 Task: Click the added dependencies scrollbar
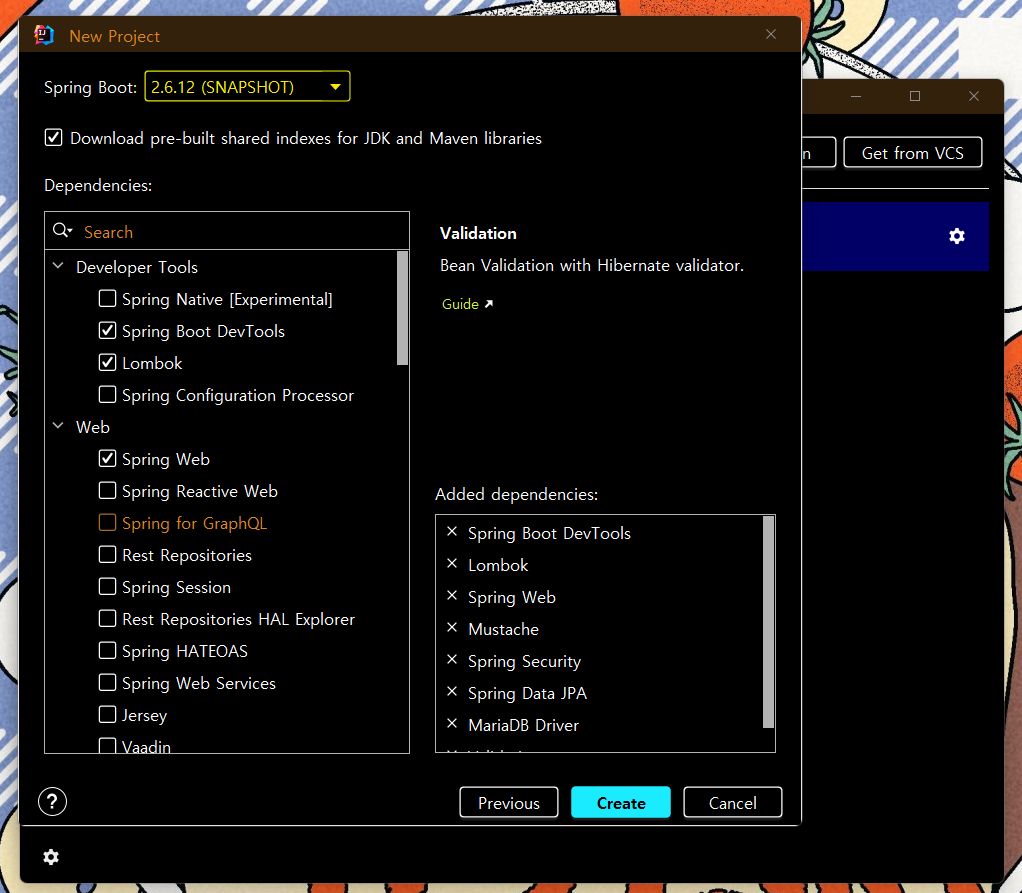coord(768,622)
